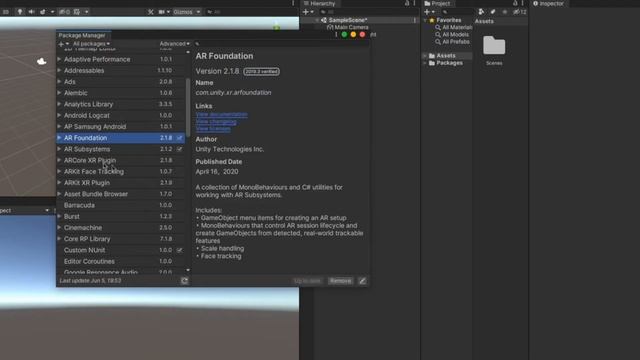Open the Advanced dropdown
The height and width of the screenshot is (360, 640).
[174, 44]
